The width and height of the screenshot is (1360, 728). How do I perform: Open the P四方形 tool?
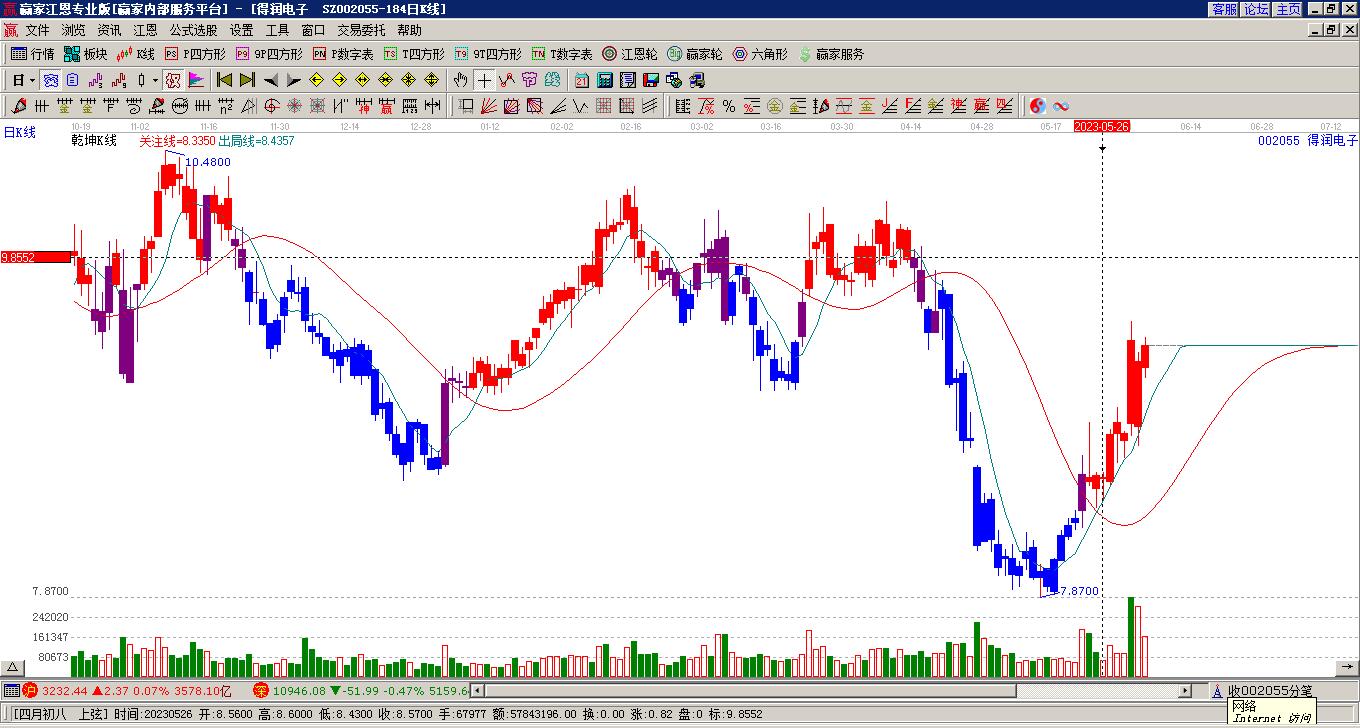click(x=196, y=54)
